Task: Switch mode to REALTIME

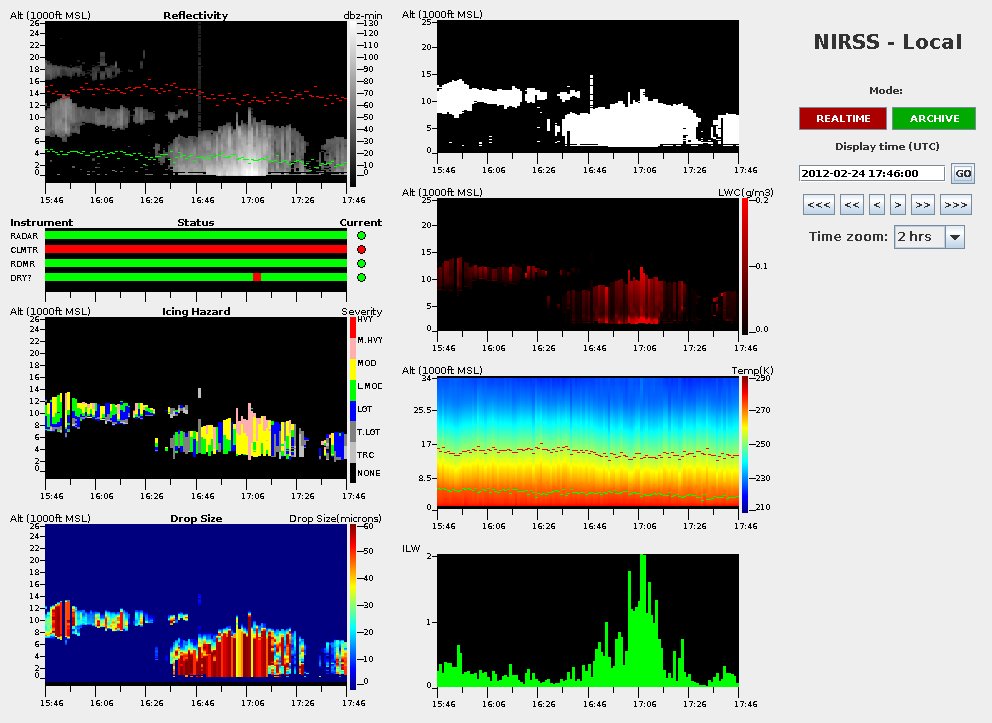Action: (x=843, y=118)
